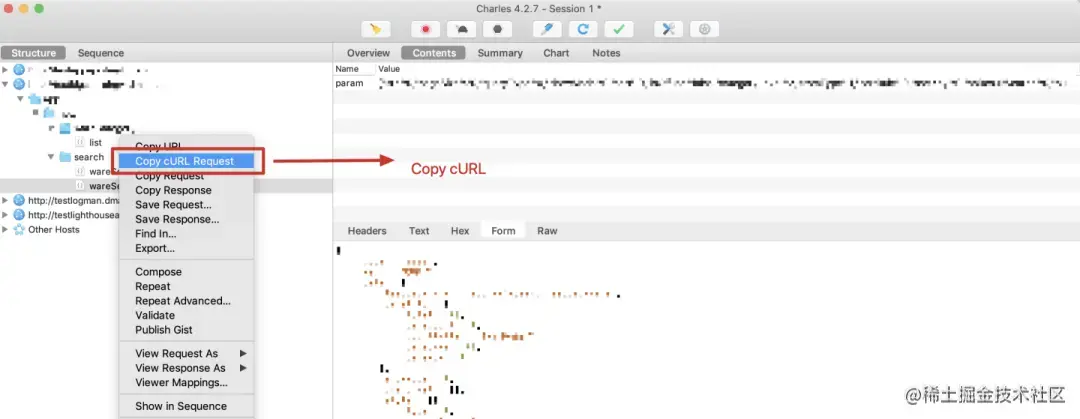Open the Contents tab
The width and height of the screenshot is (1080, 419).
click(434, 53)
